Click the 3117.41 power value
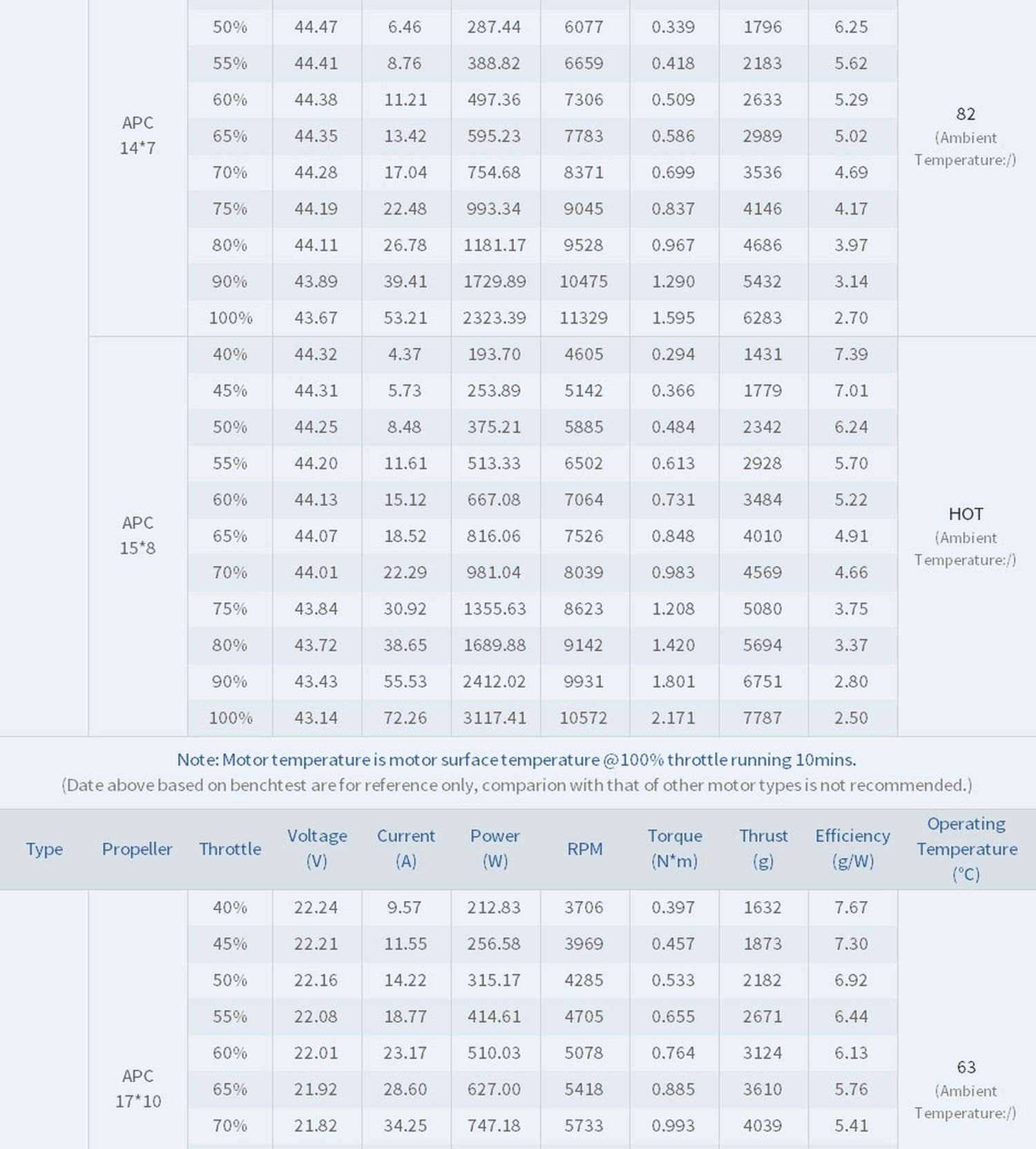This screenshot has width=1036, height=1149. (x=495, y=717)
